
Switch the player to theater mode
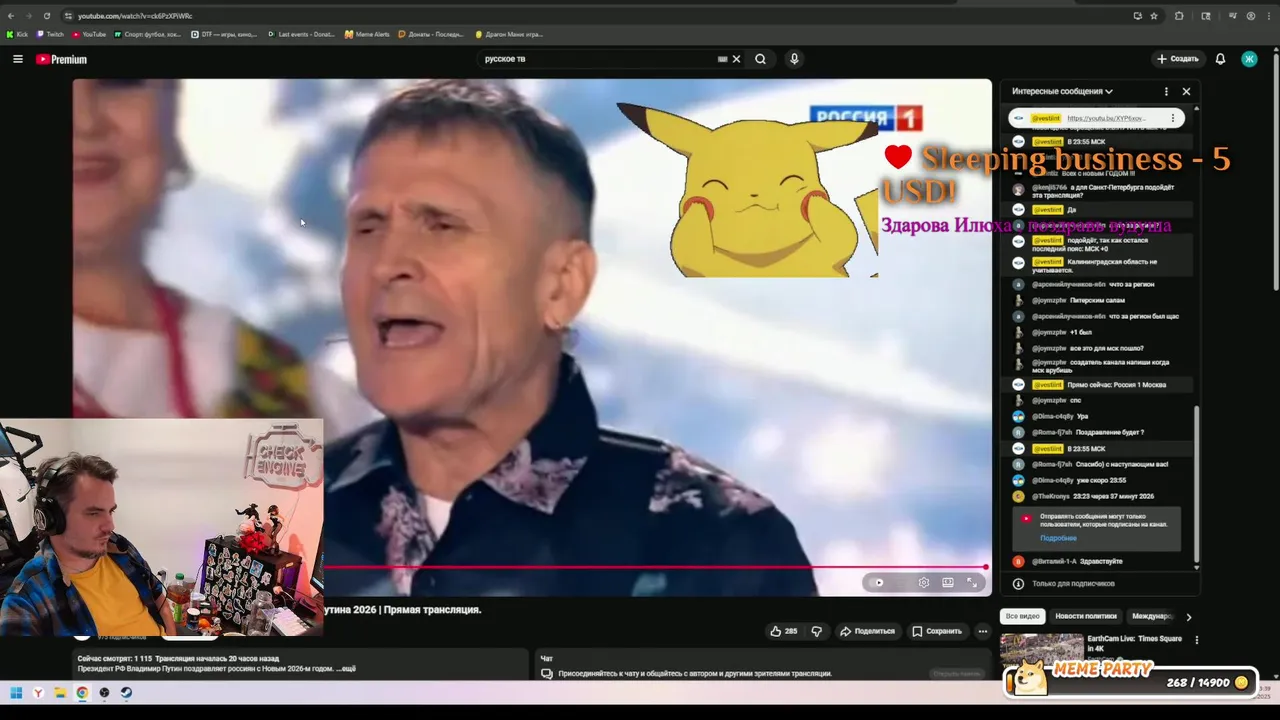point(947,582)
